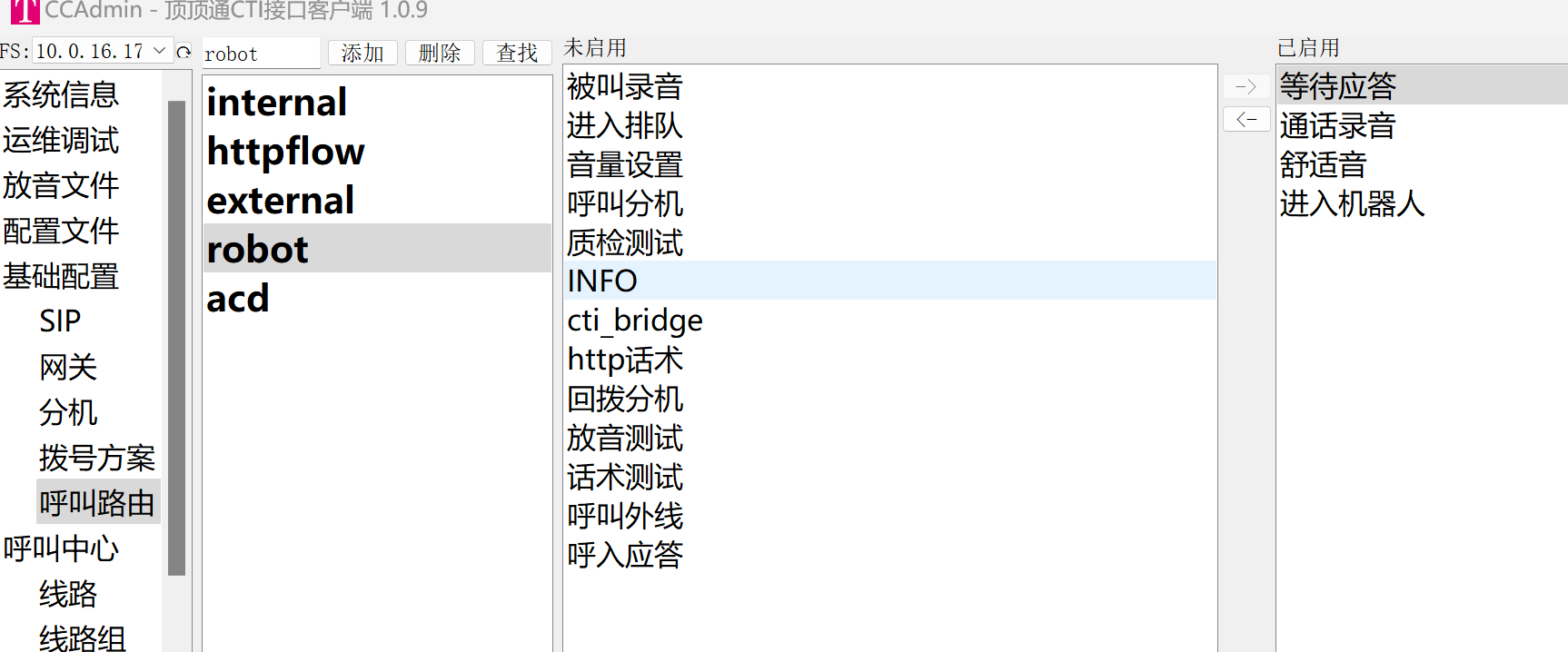
Task: Open the SIP configuration item
Action: point(60,321)
